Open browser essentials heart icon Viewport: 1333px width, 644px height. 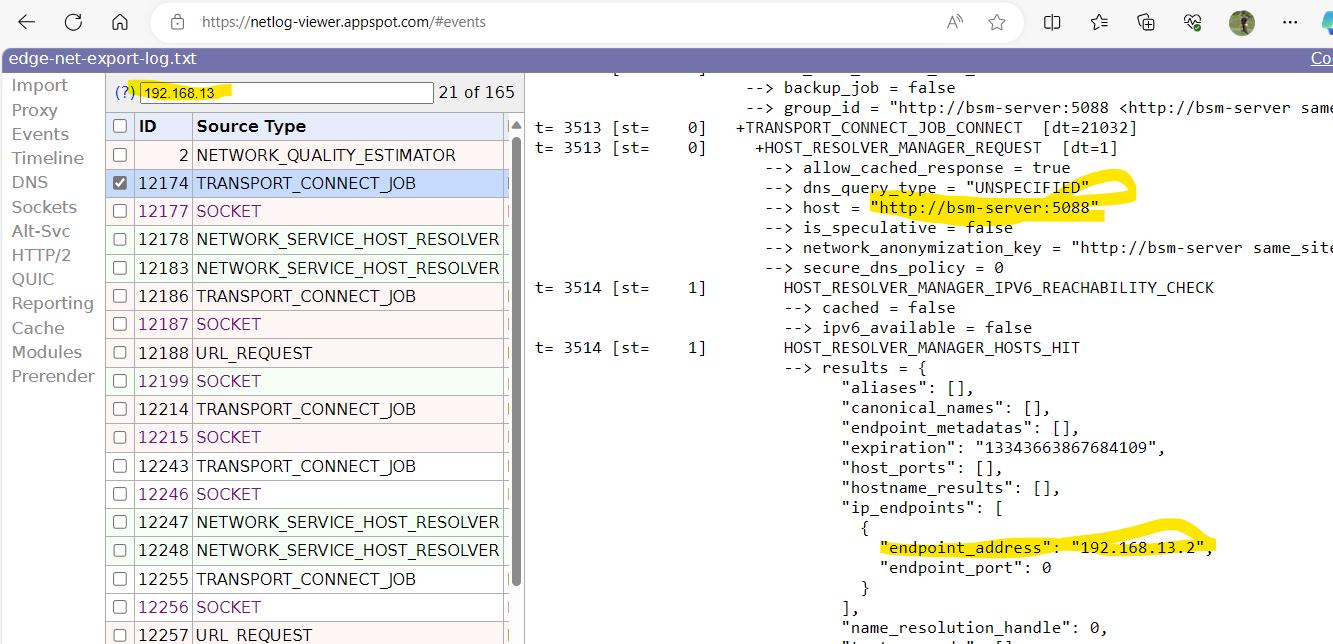click(1193, 22)
